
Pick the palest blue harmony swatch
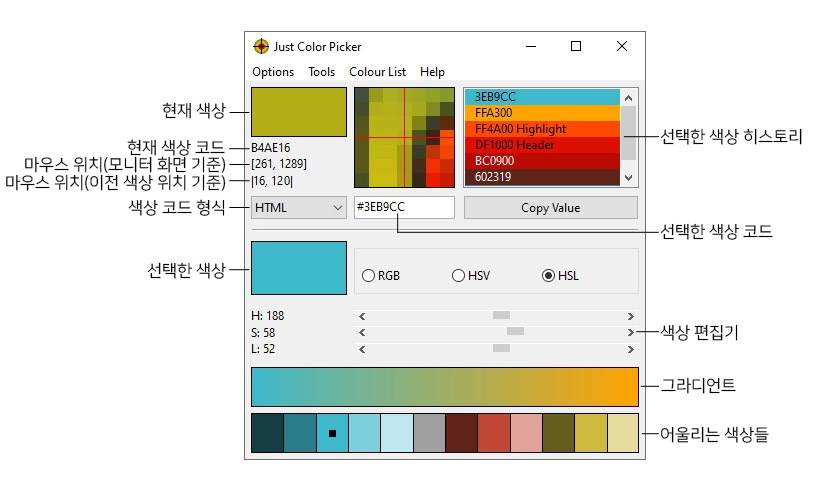click(397, 433)
